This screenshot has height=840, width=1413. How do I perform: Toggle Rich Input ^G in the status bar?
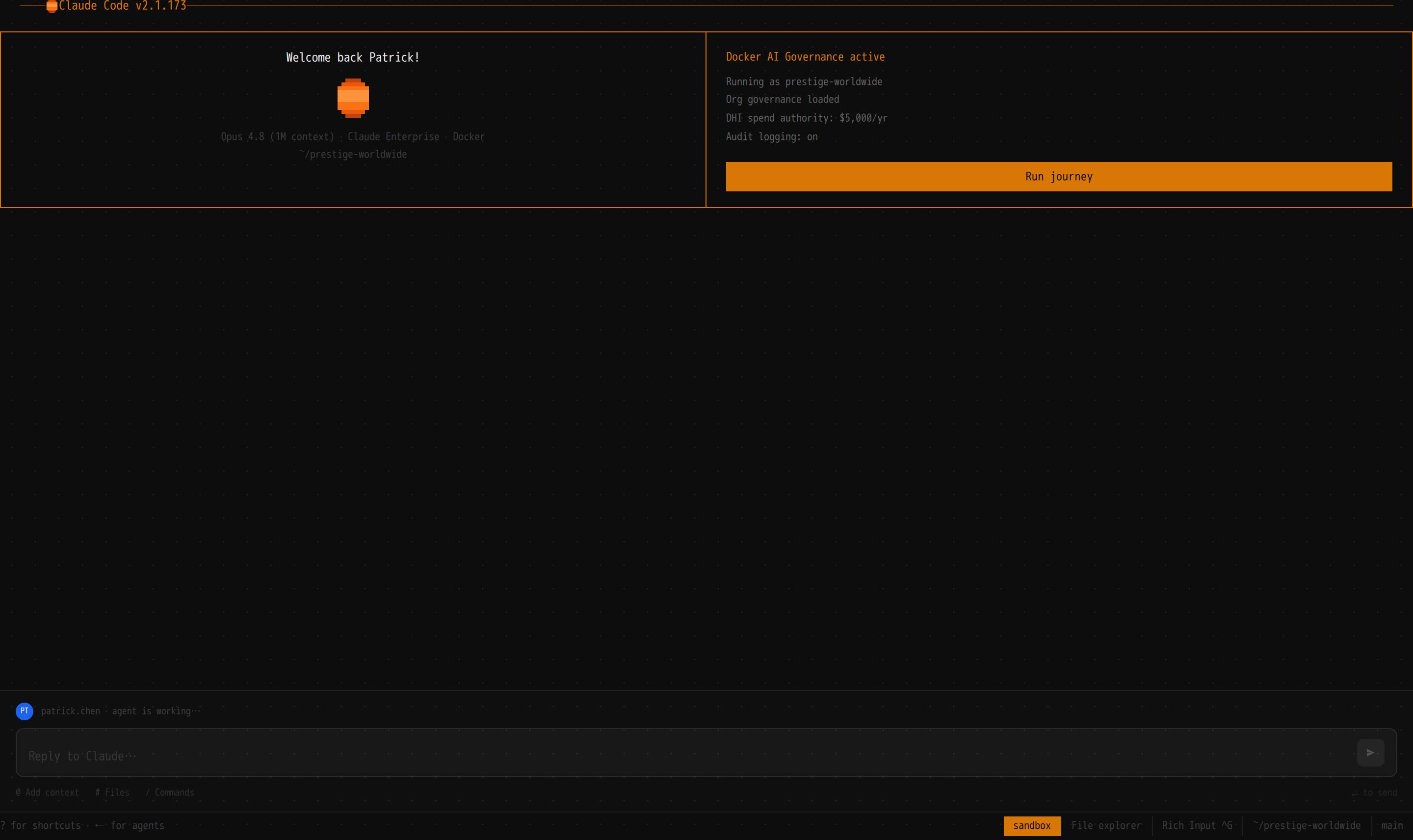pyautogui.click(x=1197, y=826)
